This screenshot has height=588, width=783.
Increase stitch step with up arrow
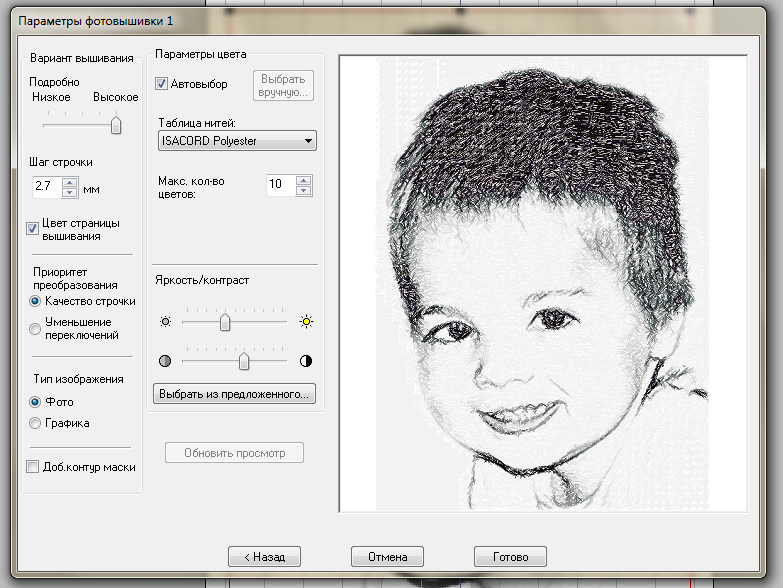tap(70, 181)
